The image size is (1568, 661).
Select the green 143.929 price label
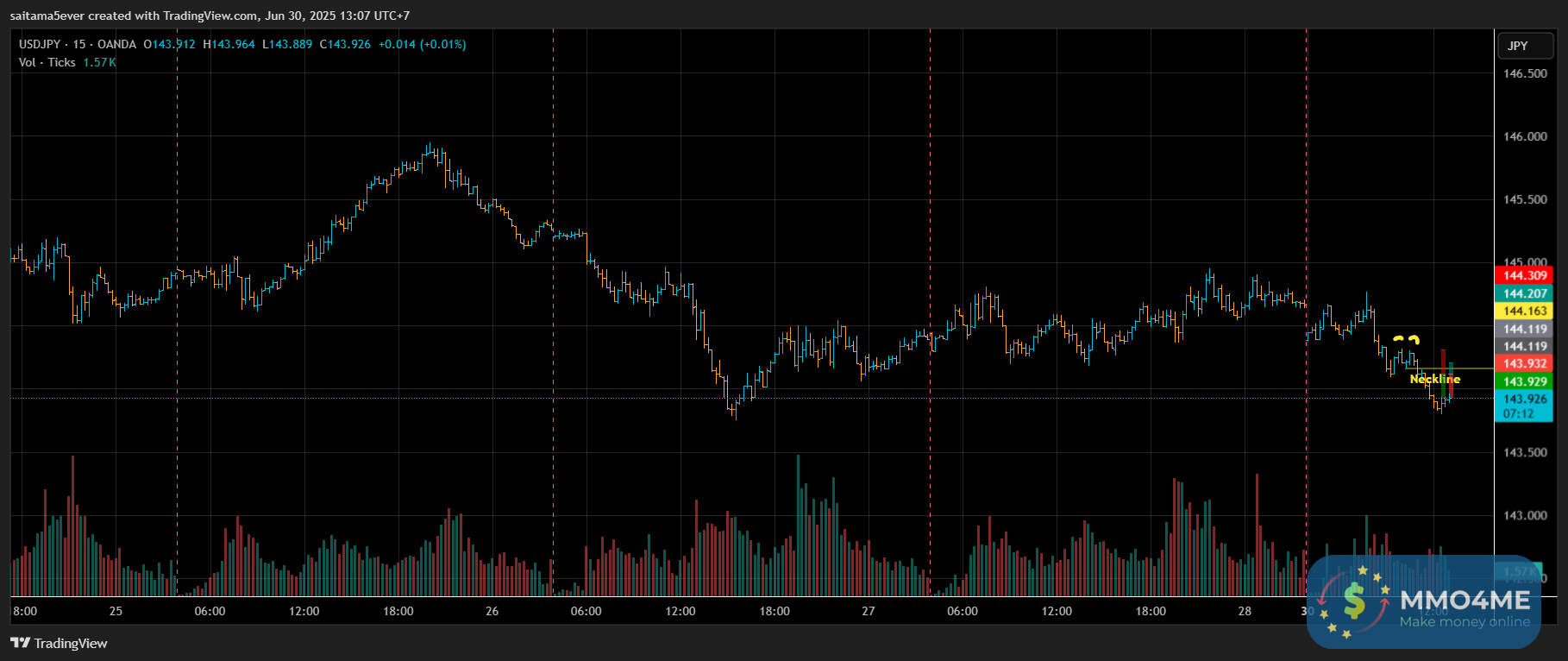[1525, 381]
